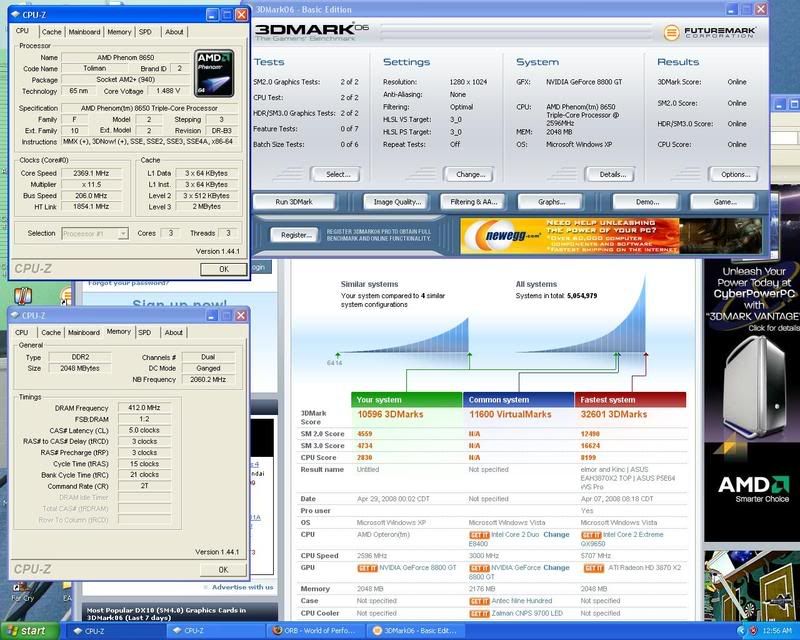
Task: Click the AMD Phenom logo in CPU-Z
Action: [213, 71]
